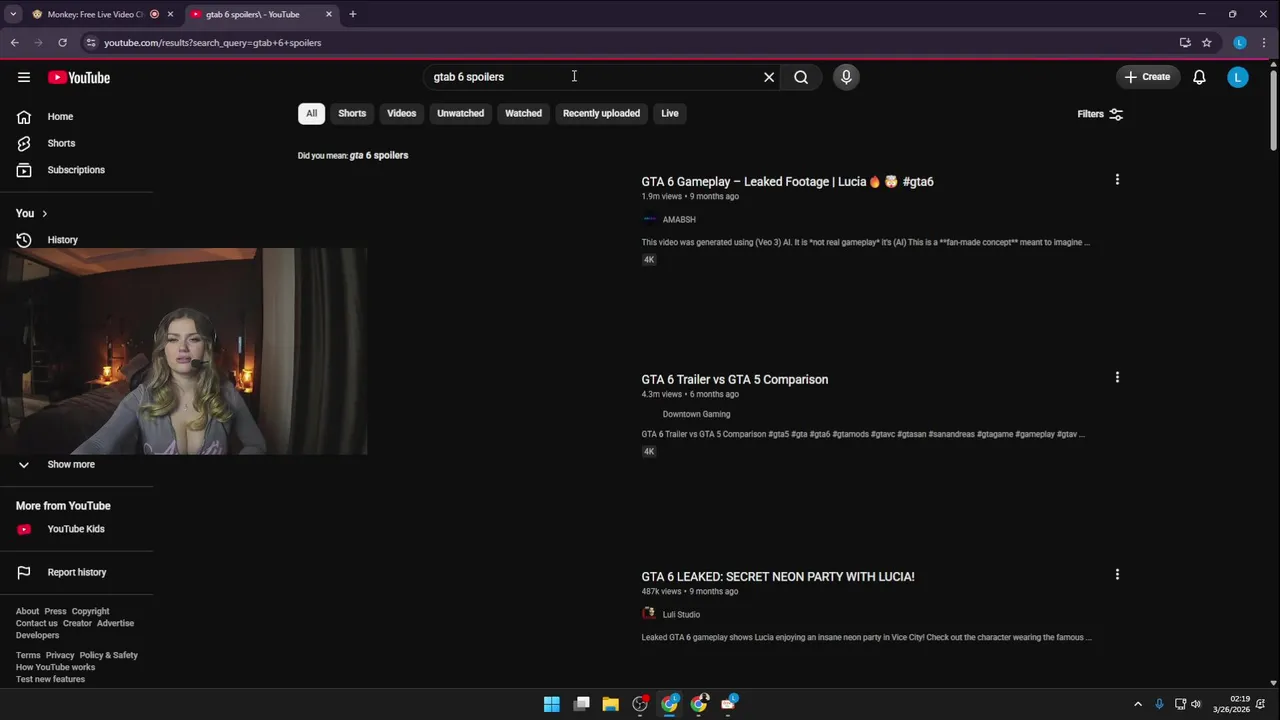Open the tab search dropdown
1280x720 pixels.
click(13, 14)
